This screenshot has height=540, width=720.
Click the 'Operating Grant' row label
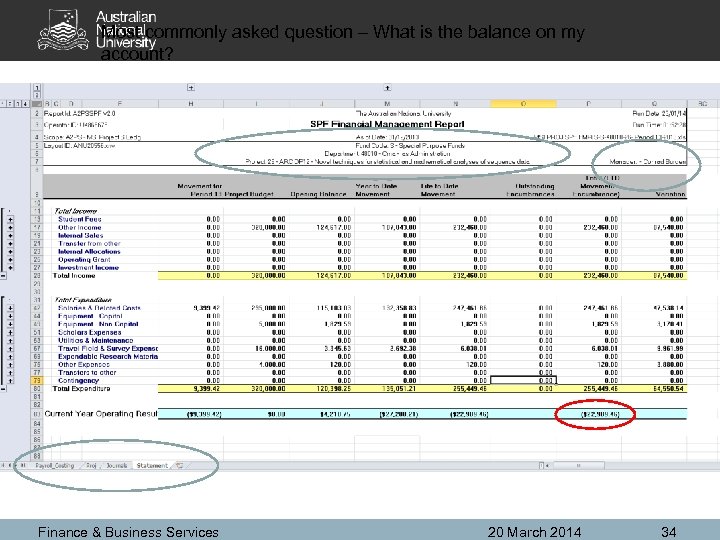coord(84,260)
